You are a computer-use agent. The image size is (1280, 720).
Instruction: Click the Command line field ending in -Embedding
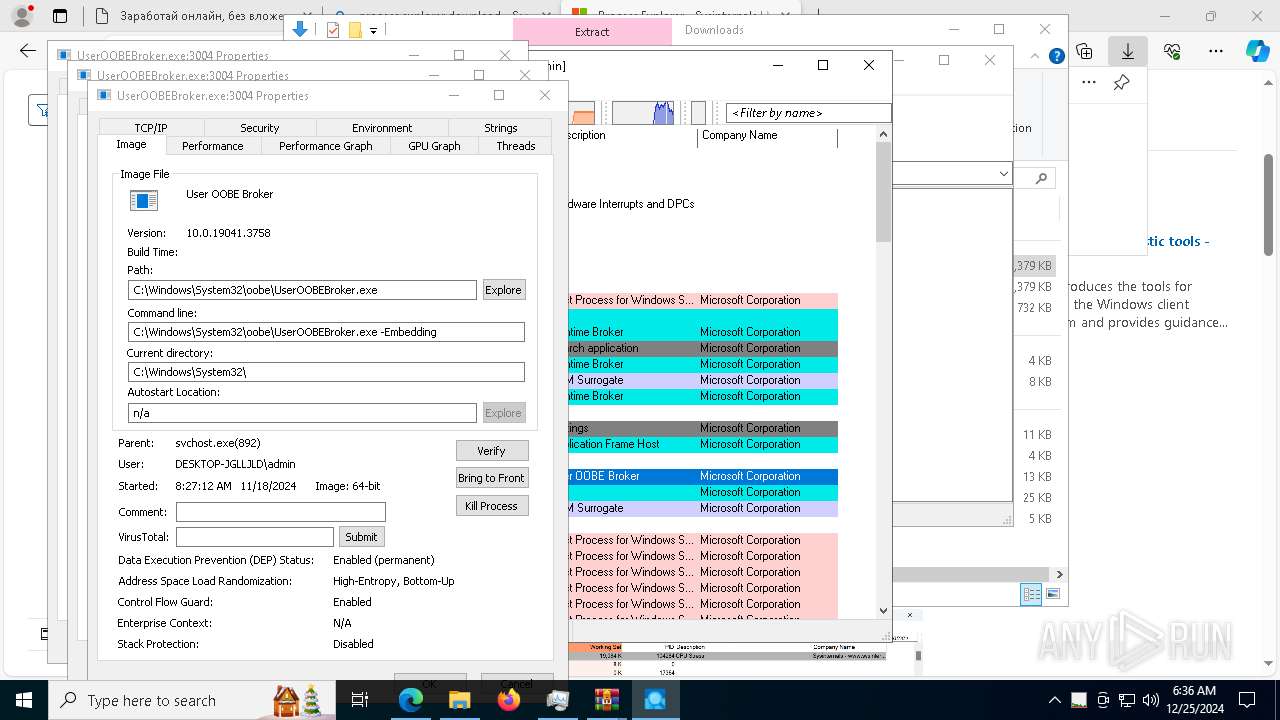point(326,332)
